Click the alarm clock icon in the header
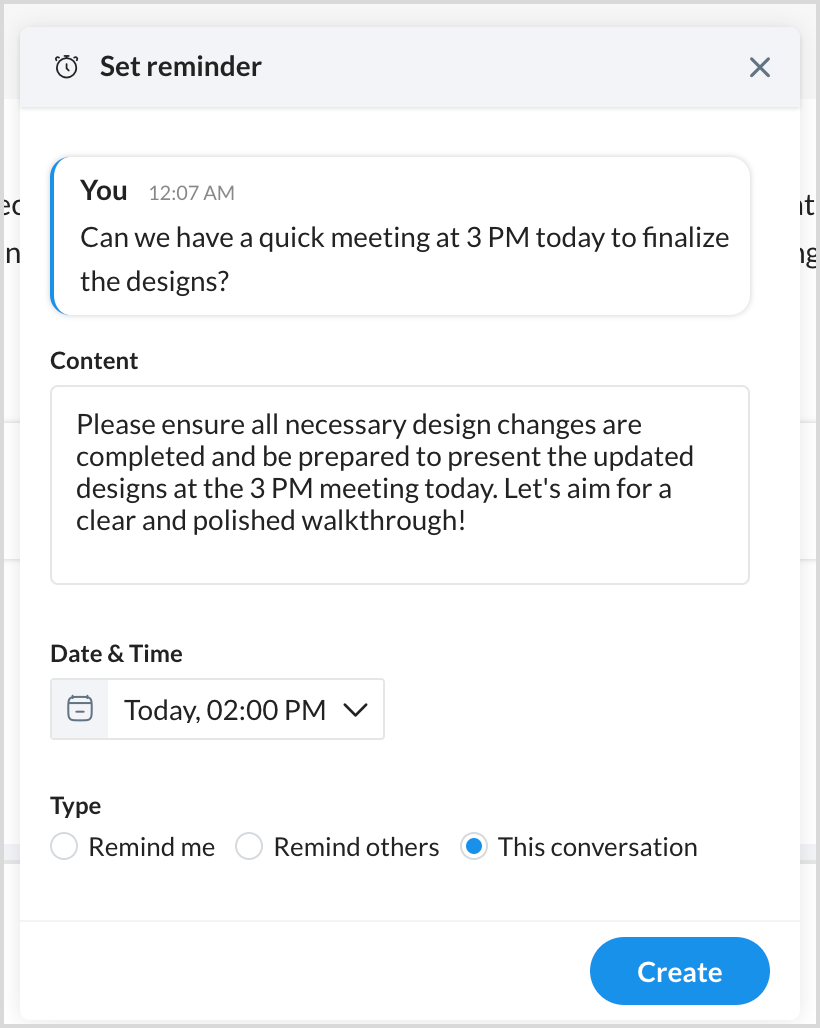 coord(67,67)
